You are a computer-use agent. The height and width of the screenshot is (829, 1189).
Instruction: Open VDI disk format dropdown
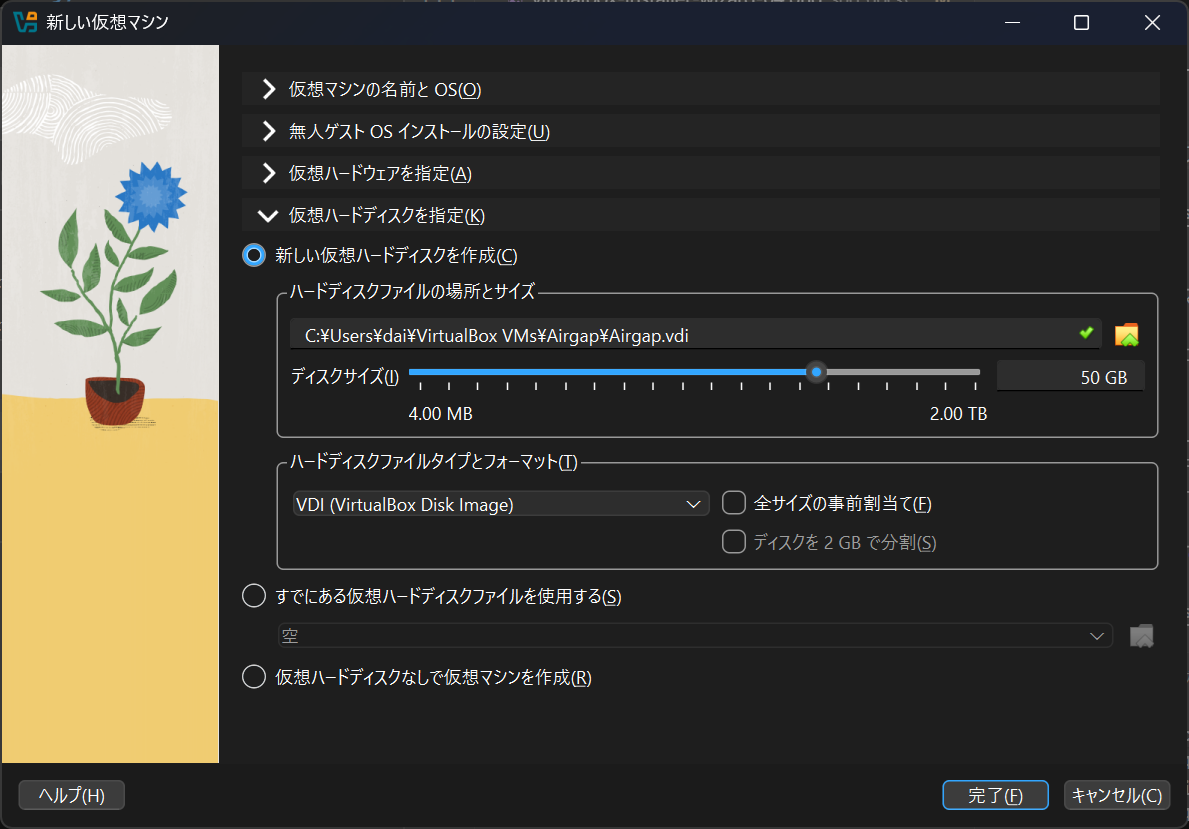coord(499,505)
